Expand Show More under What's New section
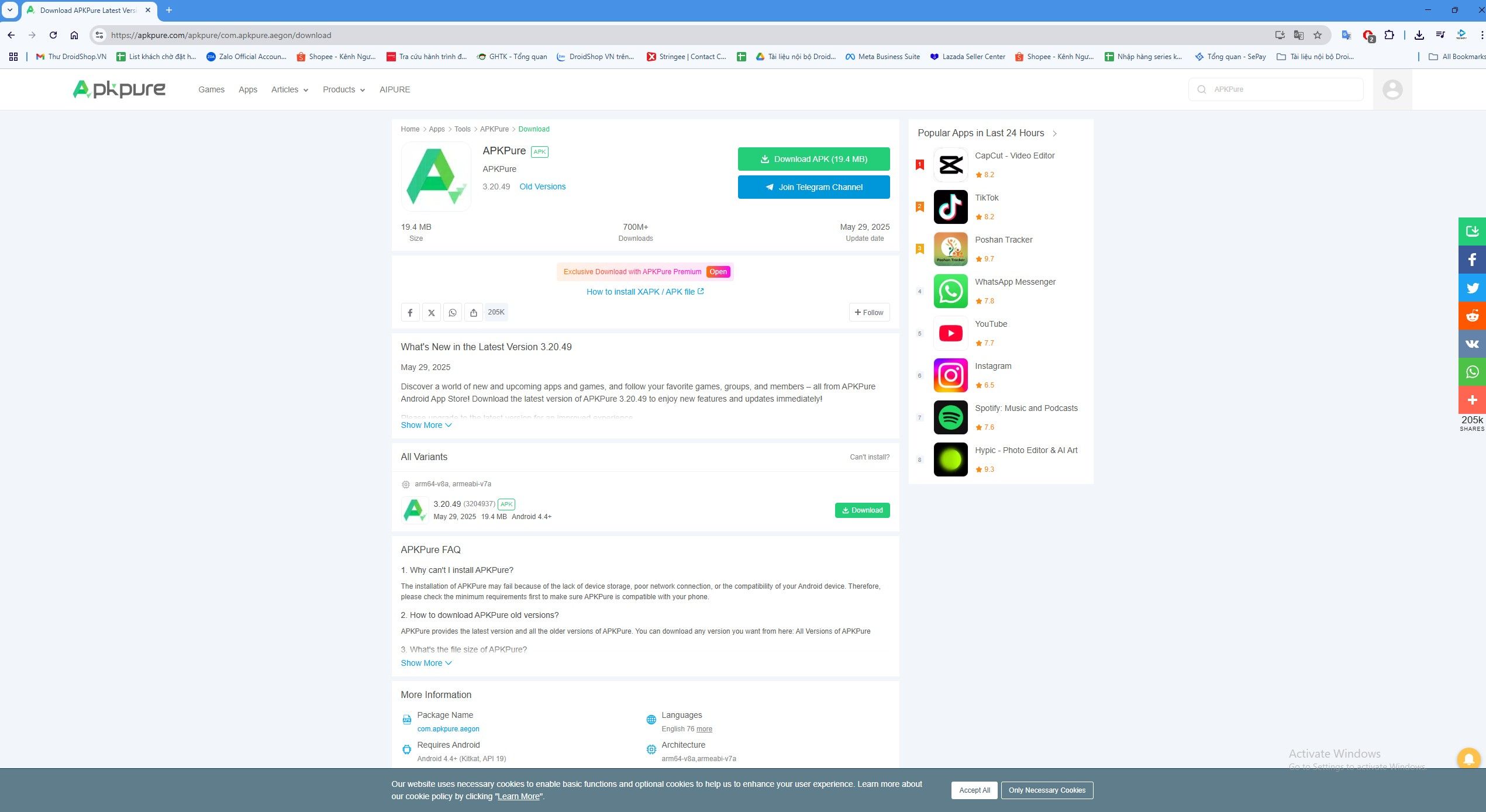This screenshot has height=812, width=1486. coord(426,425)
